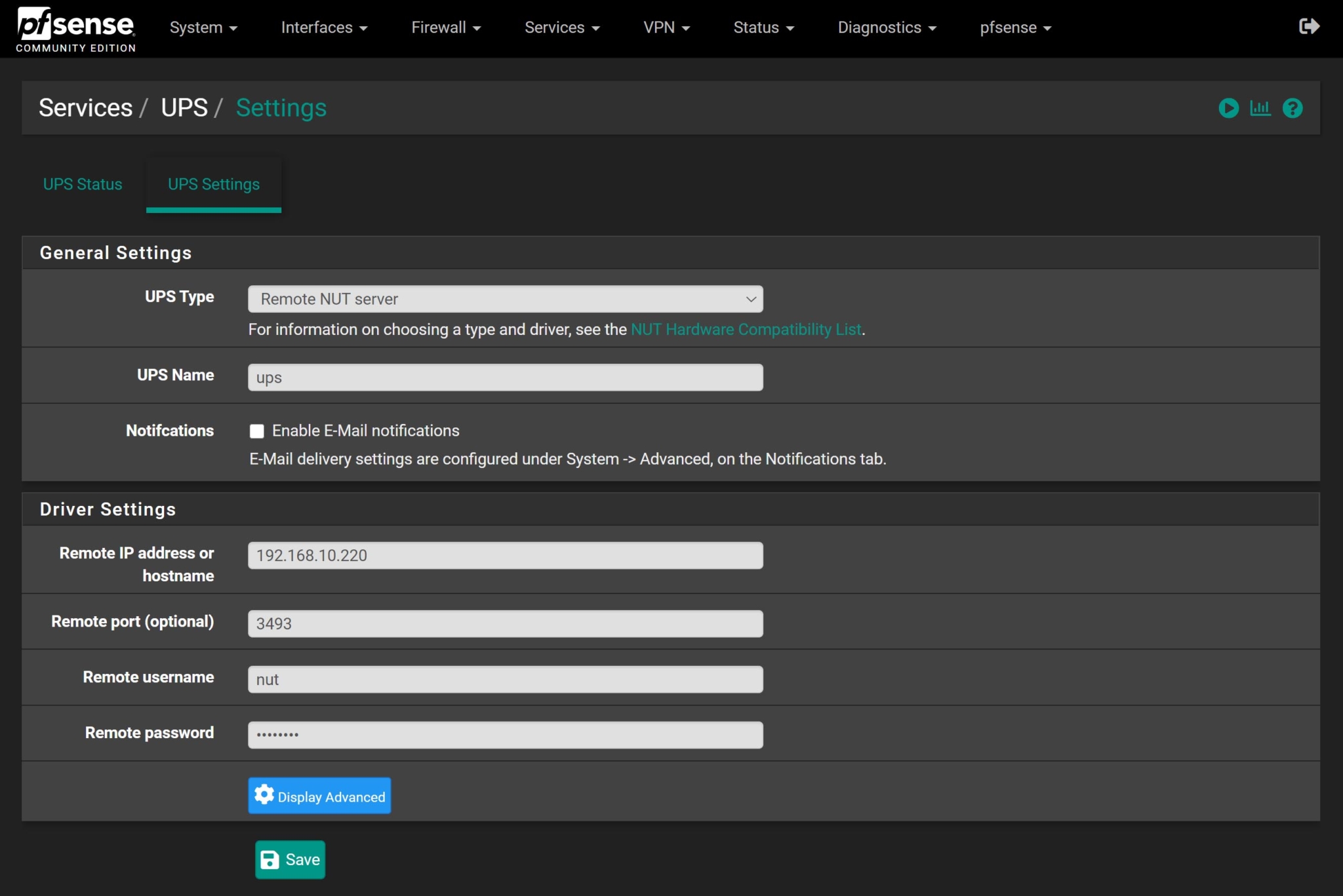The height and width of the screenshot is (896, 1343).
Task: Open the NUT Hardware Compatibility List link
Action: (x=746, y=330)
